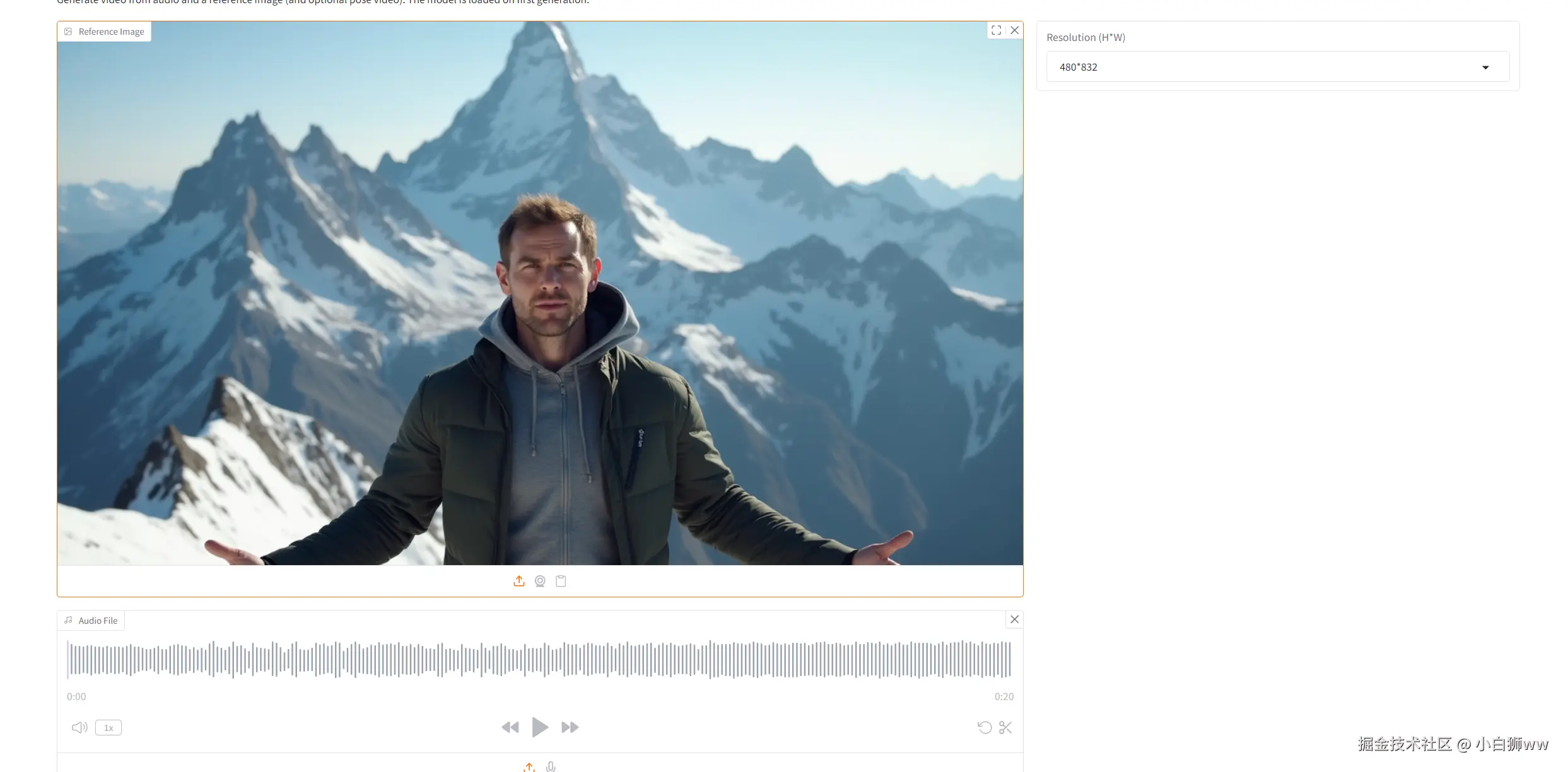Viewport: 1568px width, 772px height.
Task: Open the Resolution dropdown arrow
Action: 1485,67
